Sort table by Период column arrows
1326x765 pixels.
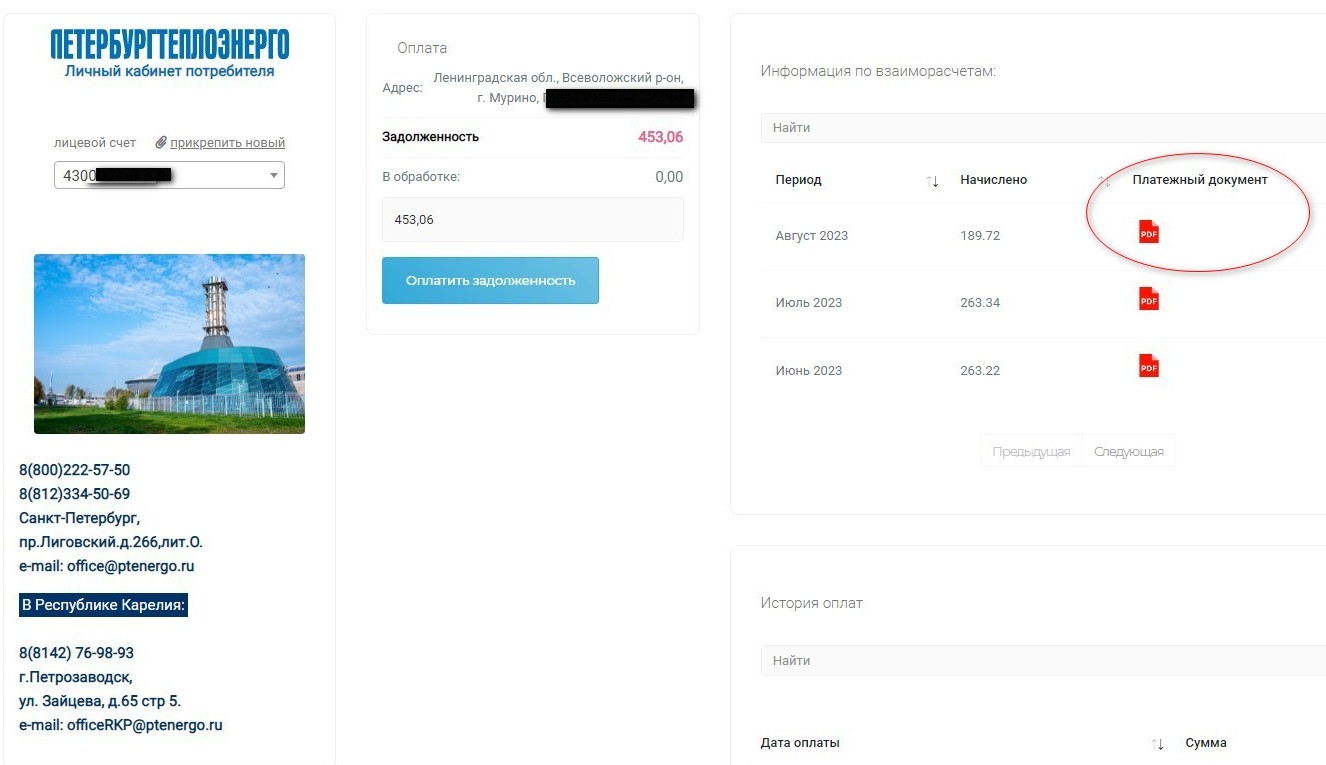point(932,181)
